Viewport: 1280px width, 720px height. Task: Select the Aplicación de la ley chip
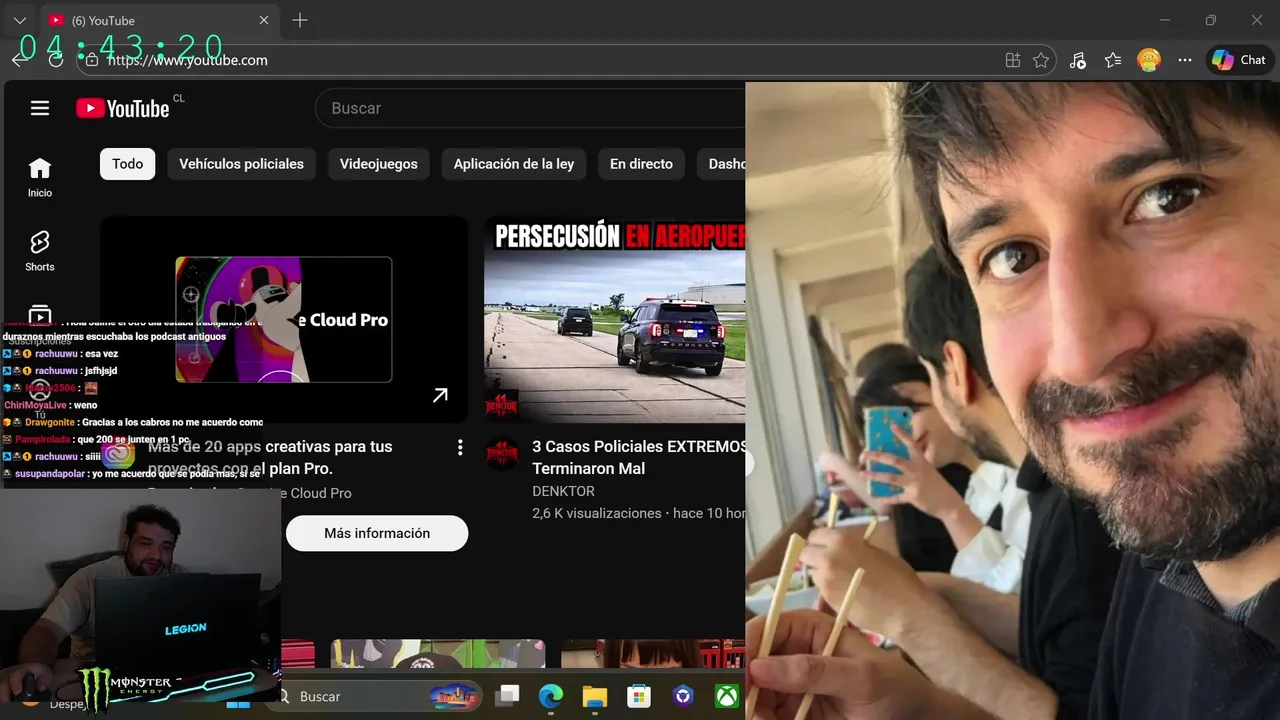pos(514,164)
